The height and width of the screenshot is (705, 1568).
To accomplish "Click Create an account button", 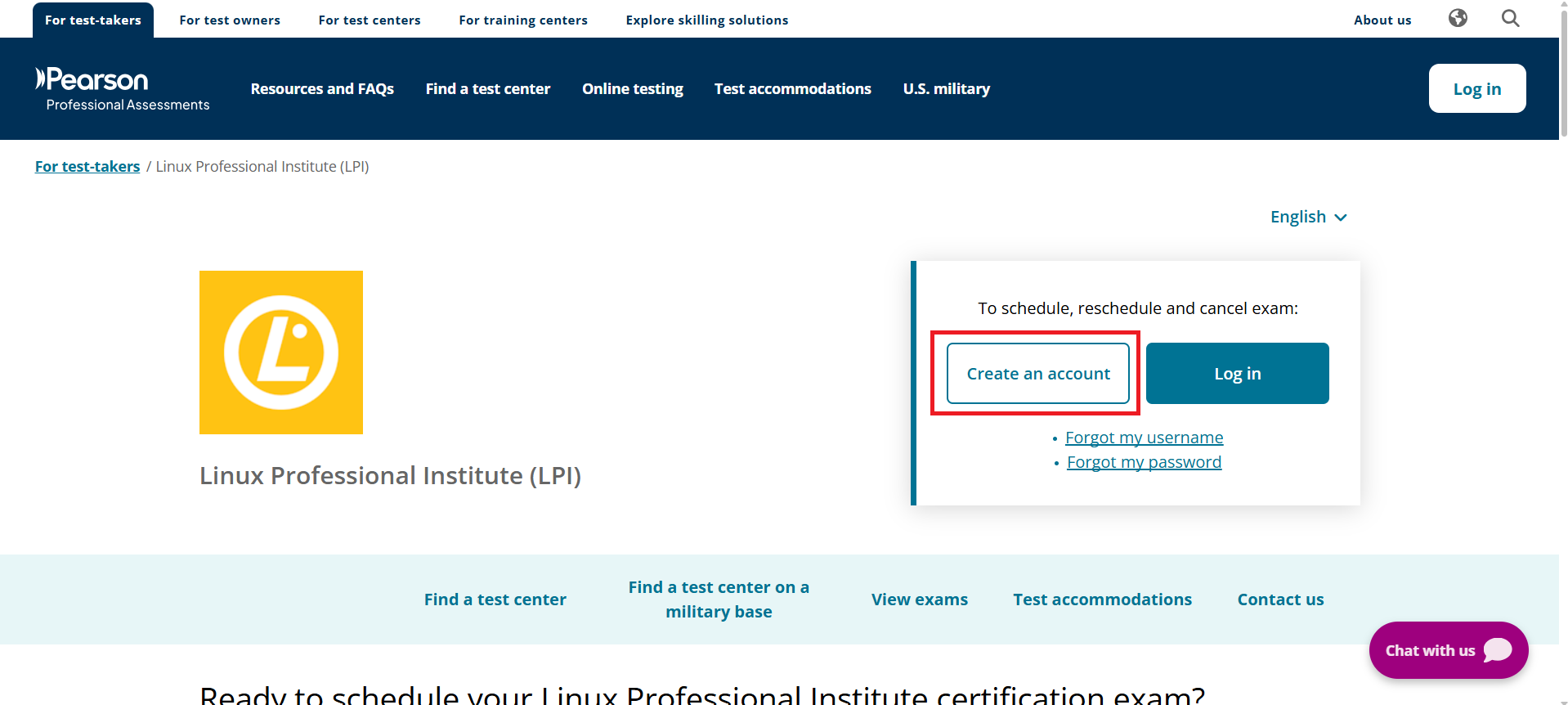I will [1037, 374].
